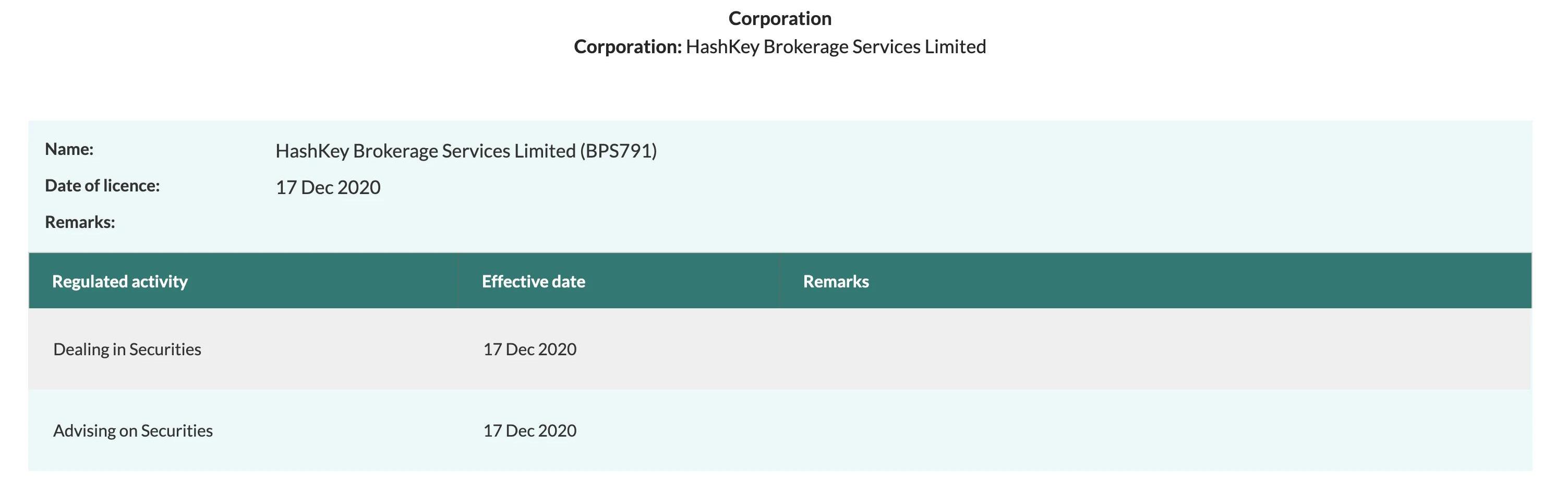
Task: Click the Remarks column header in table
Action: (x=836, y=281)
